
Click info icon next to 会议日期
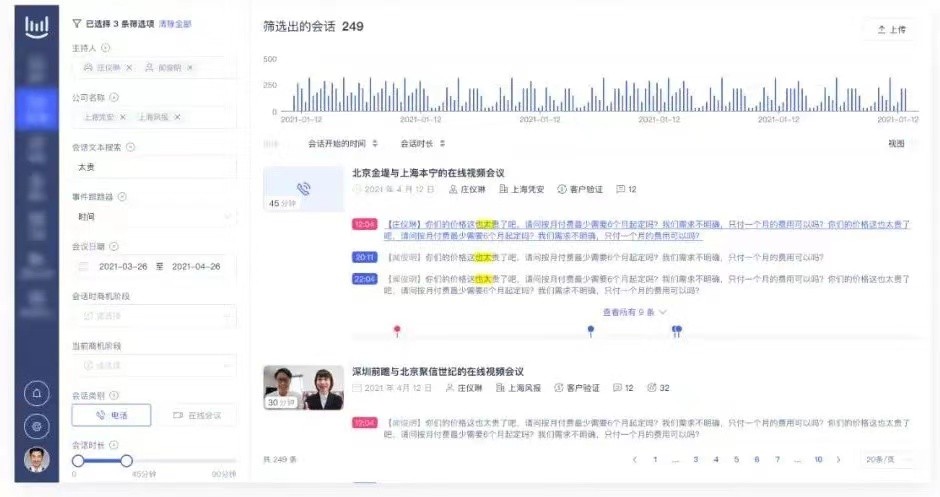[x=114, y=246]
